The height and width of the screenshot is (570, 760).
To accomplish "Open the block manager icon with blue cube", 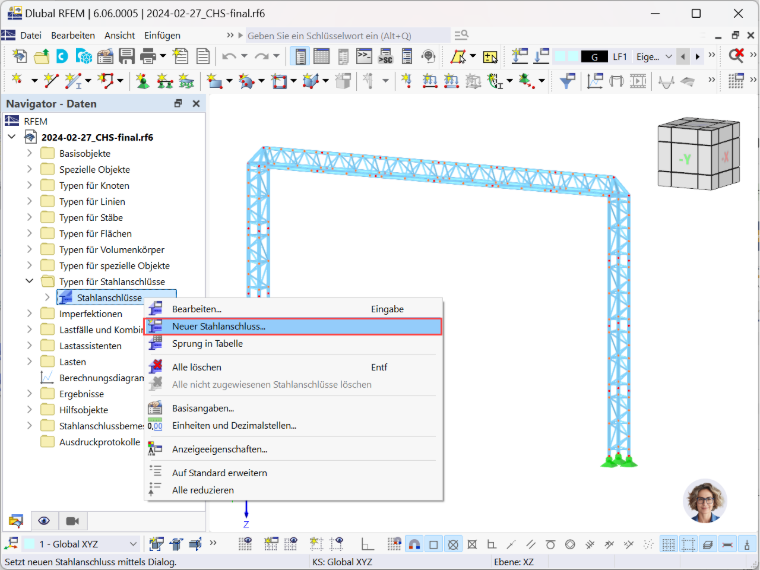I will [84, 57].
